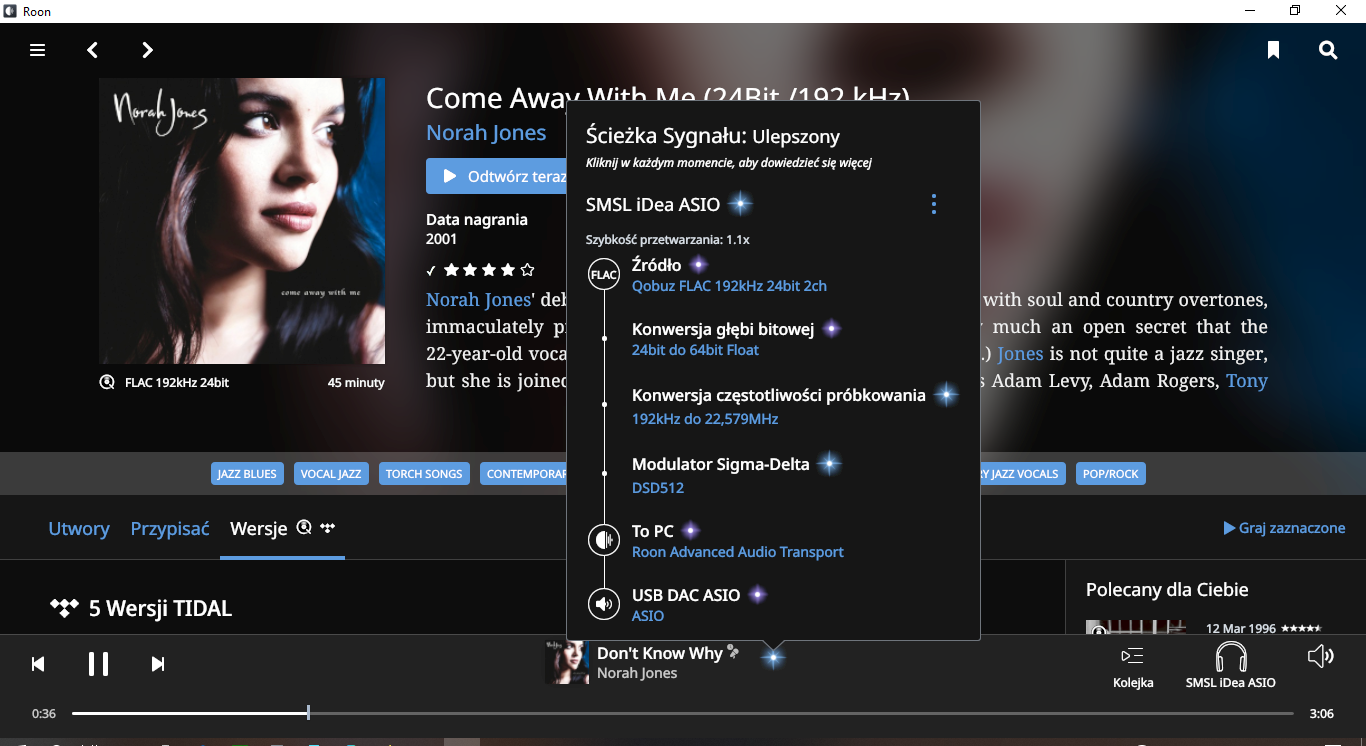The image size is (1366, 746).
Task: Open the Kolejka queue
Action: coord(1133,666)
